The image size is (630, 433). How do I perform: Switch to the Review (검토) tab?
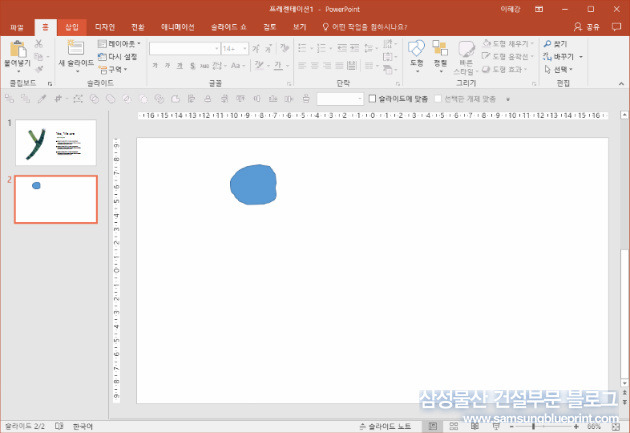(x=270, y=27)
